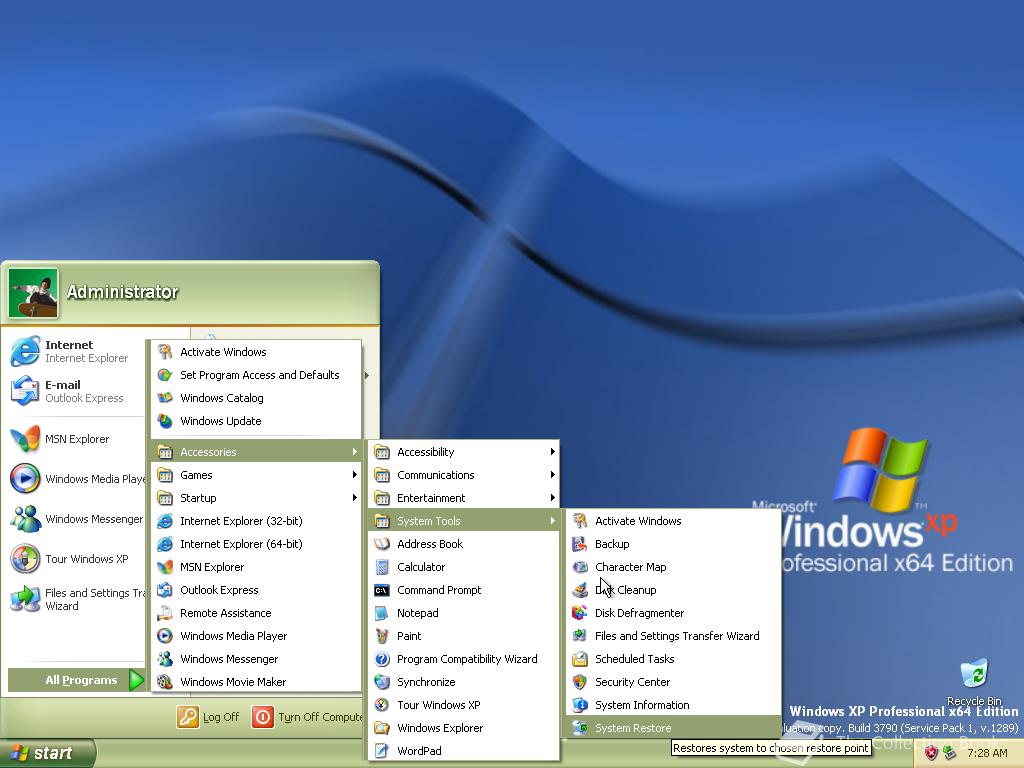Expand the Accessories submenu arrow
This screenshot has height=768, width=1024.
click(355, 451)
